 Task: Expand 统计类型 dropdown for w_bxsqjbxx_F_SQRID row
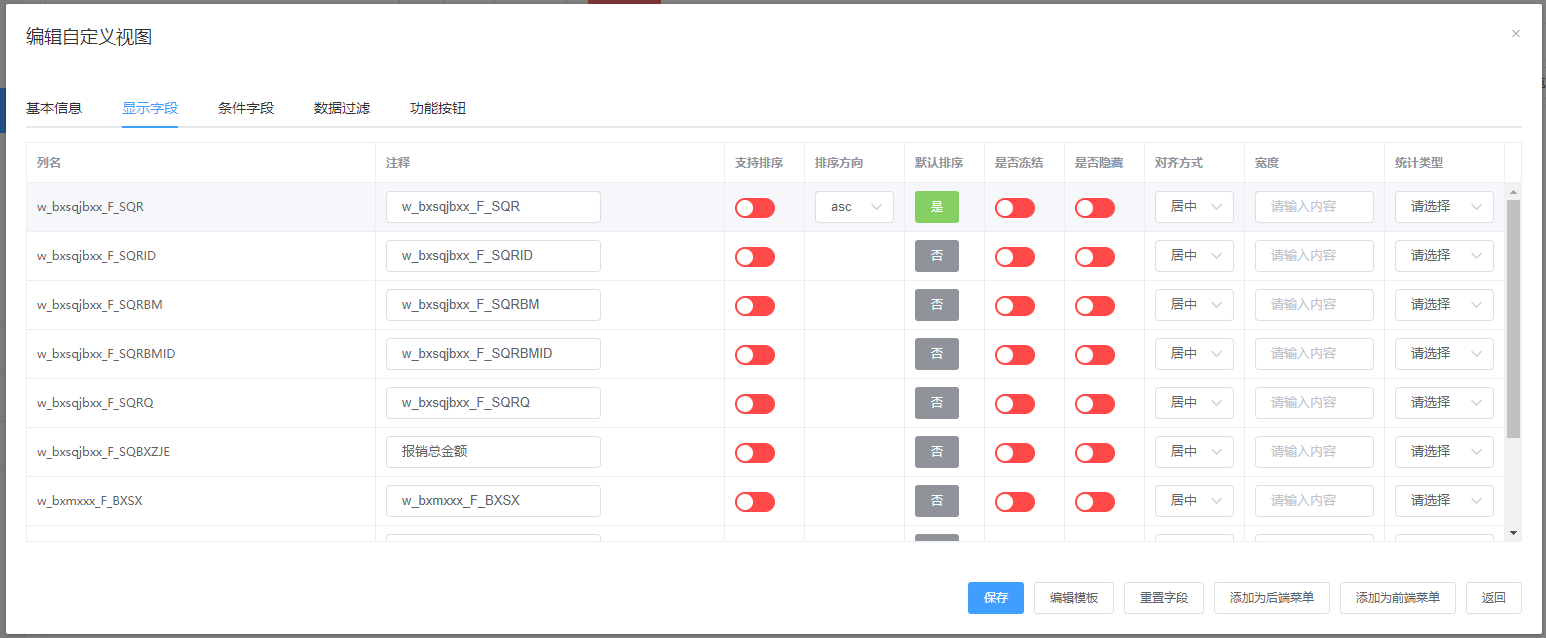[1443, 256]
